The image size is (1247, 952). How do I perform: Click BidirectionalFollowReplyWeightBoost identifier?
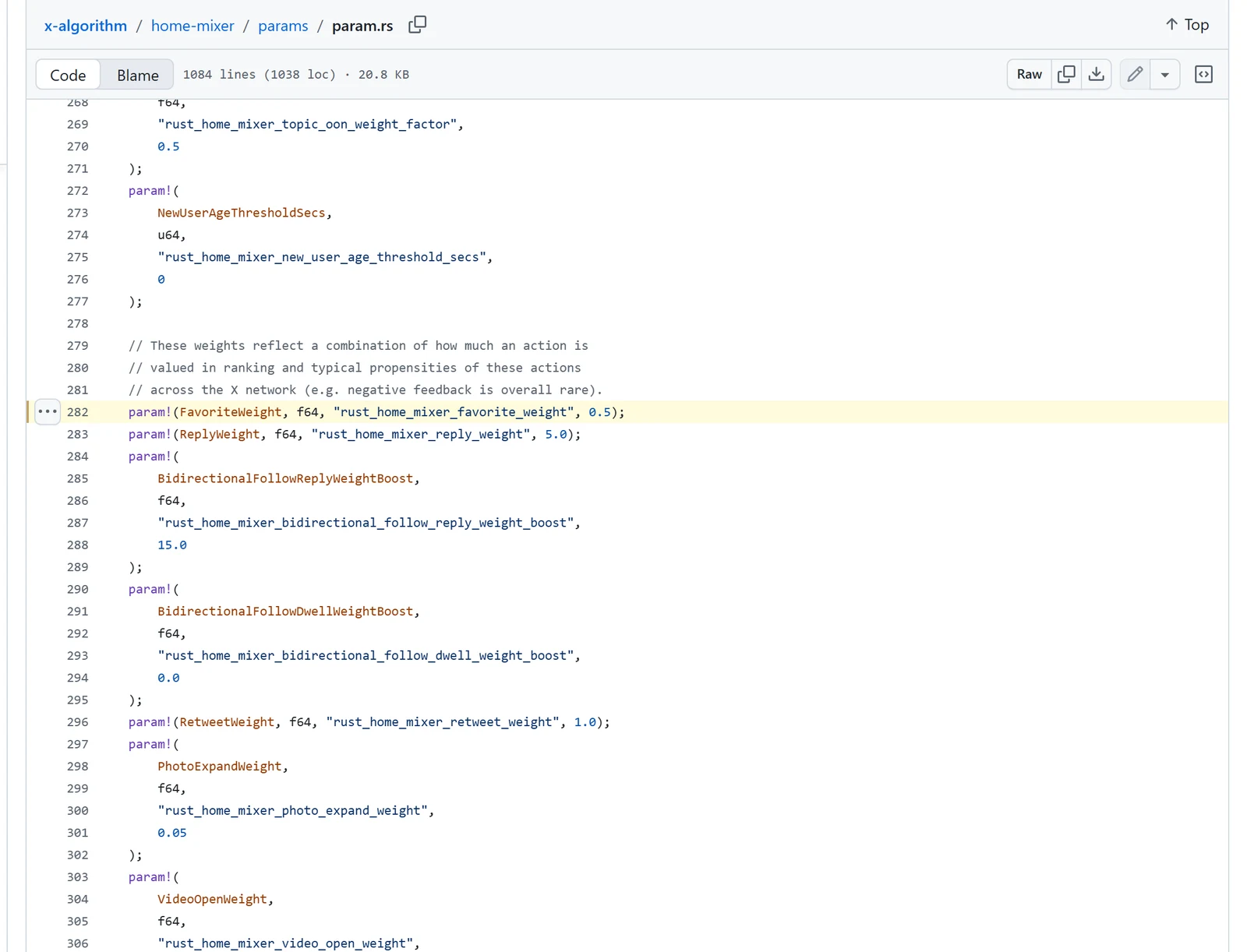click(x=285, y=478)
